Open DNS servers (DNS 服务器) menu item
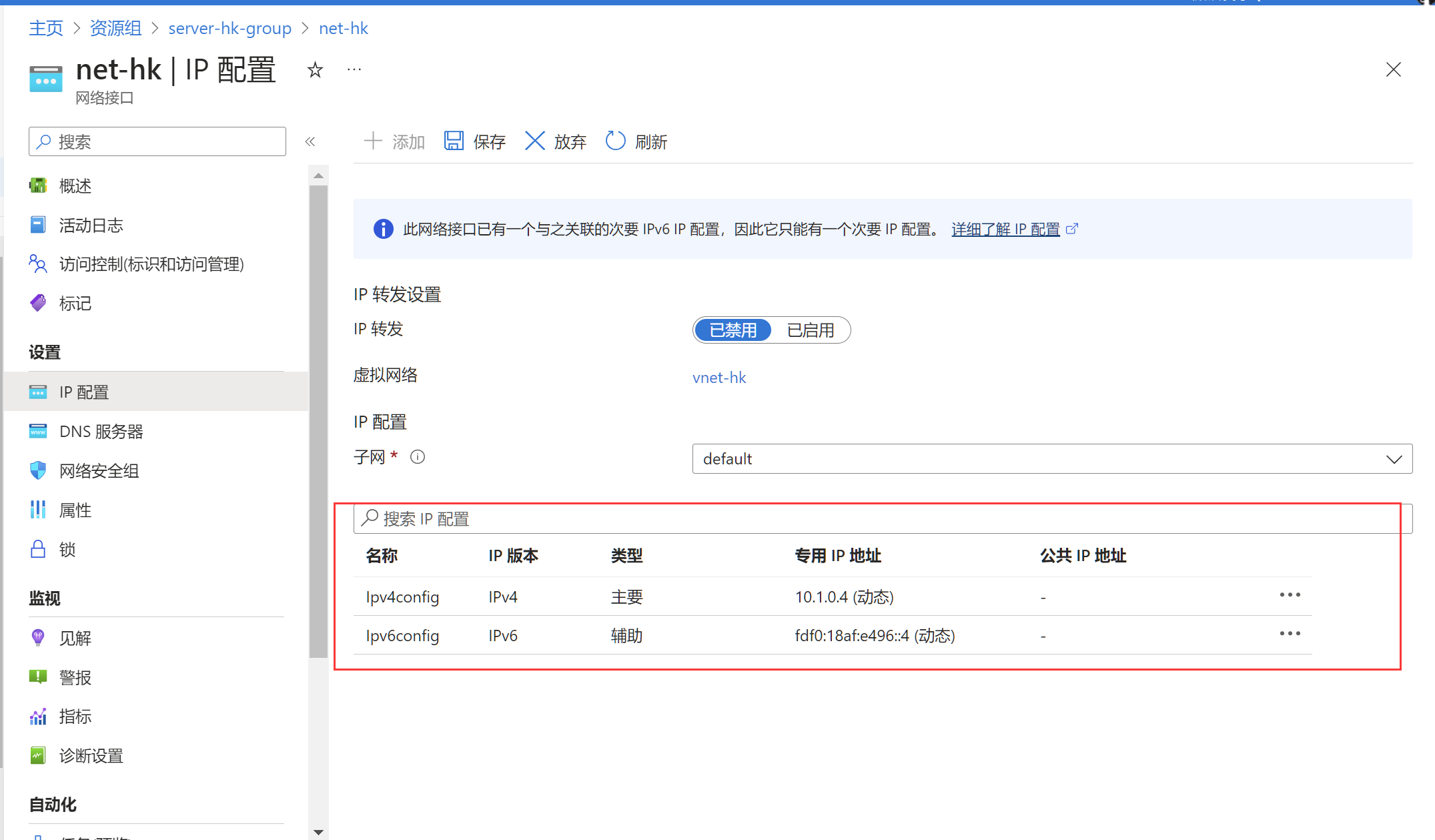This screenshot has width=1435, height=840. click(x=101, y=432)
